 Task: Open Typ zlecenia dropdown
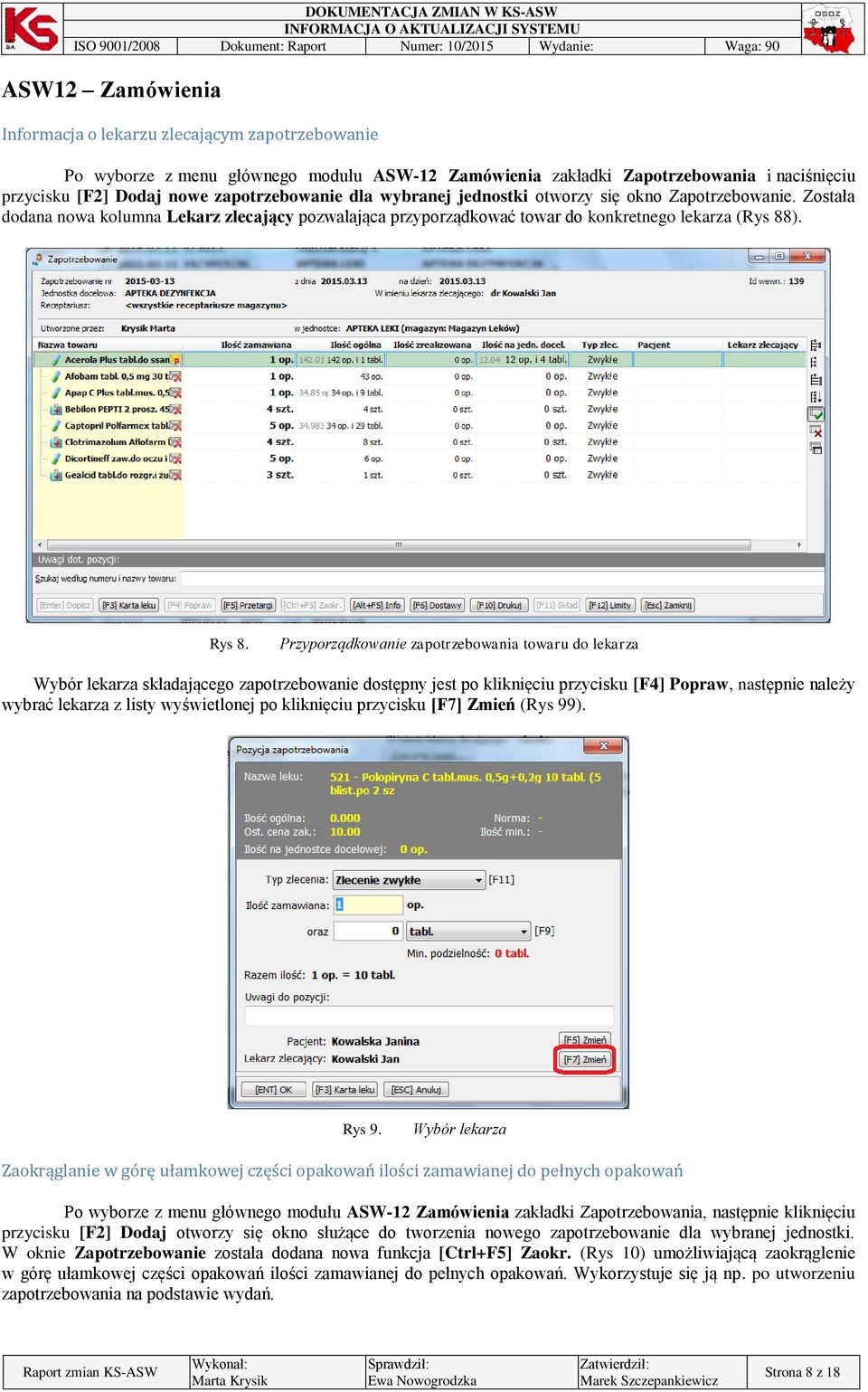410,880
